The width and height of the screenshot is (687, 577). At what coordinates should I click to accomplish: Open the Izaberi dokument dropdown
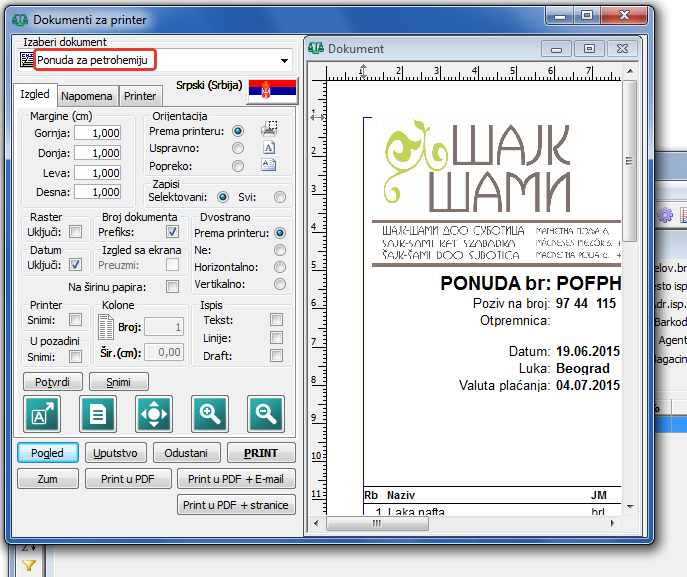pyautogui.click(x=284, y=61)
